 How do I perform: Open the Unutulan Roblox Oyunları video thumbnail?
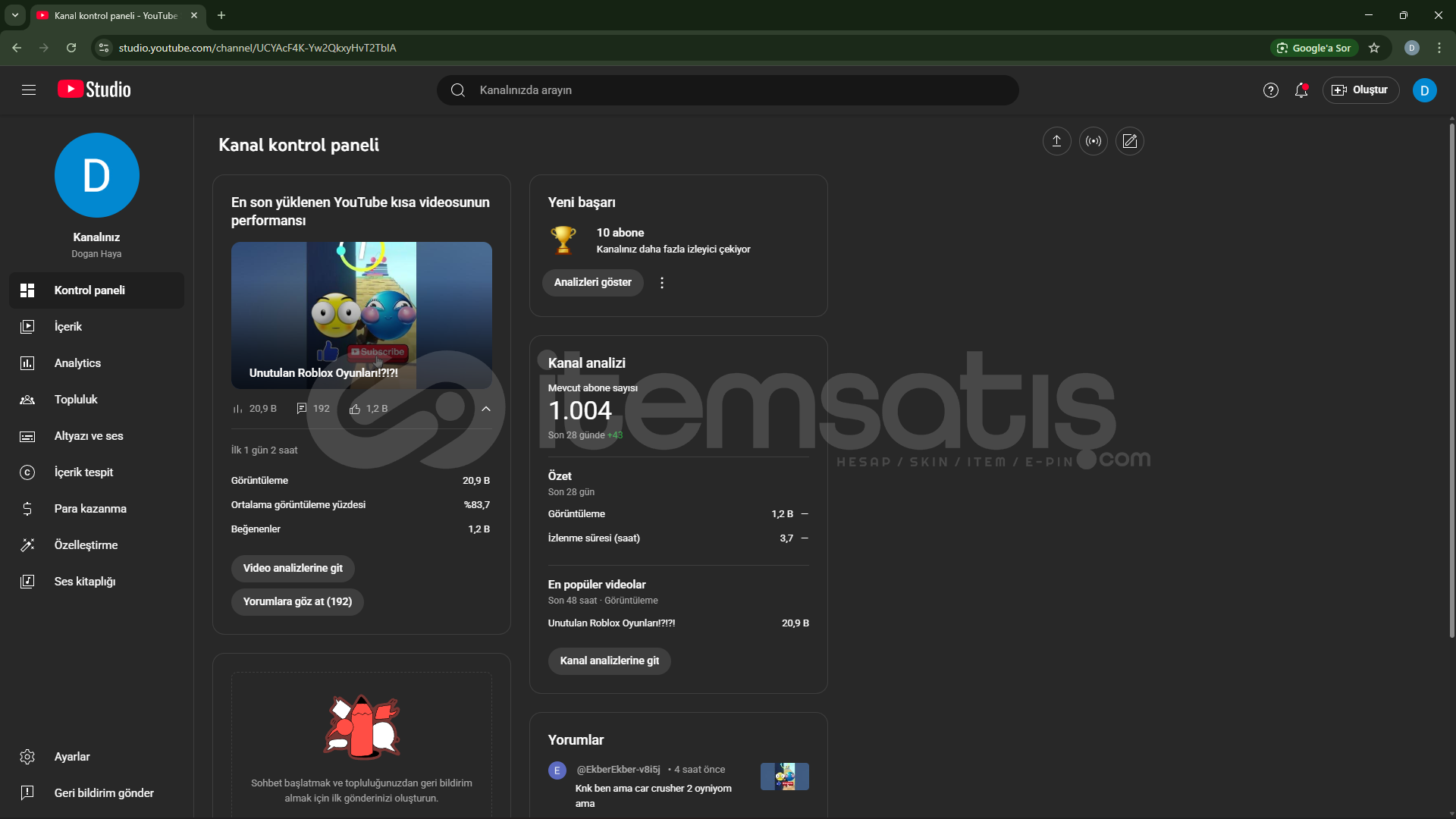tap(361, 315)
